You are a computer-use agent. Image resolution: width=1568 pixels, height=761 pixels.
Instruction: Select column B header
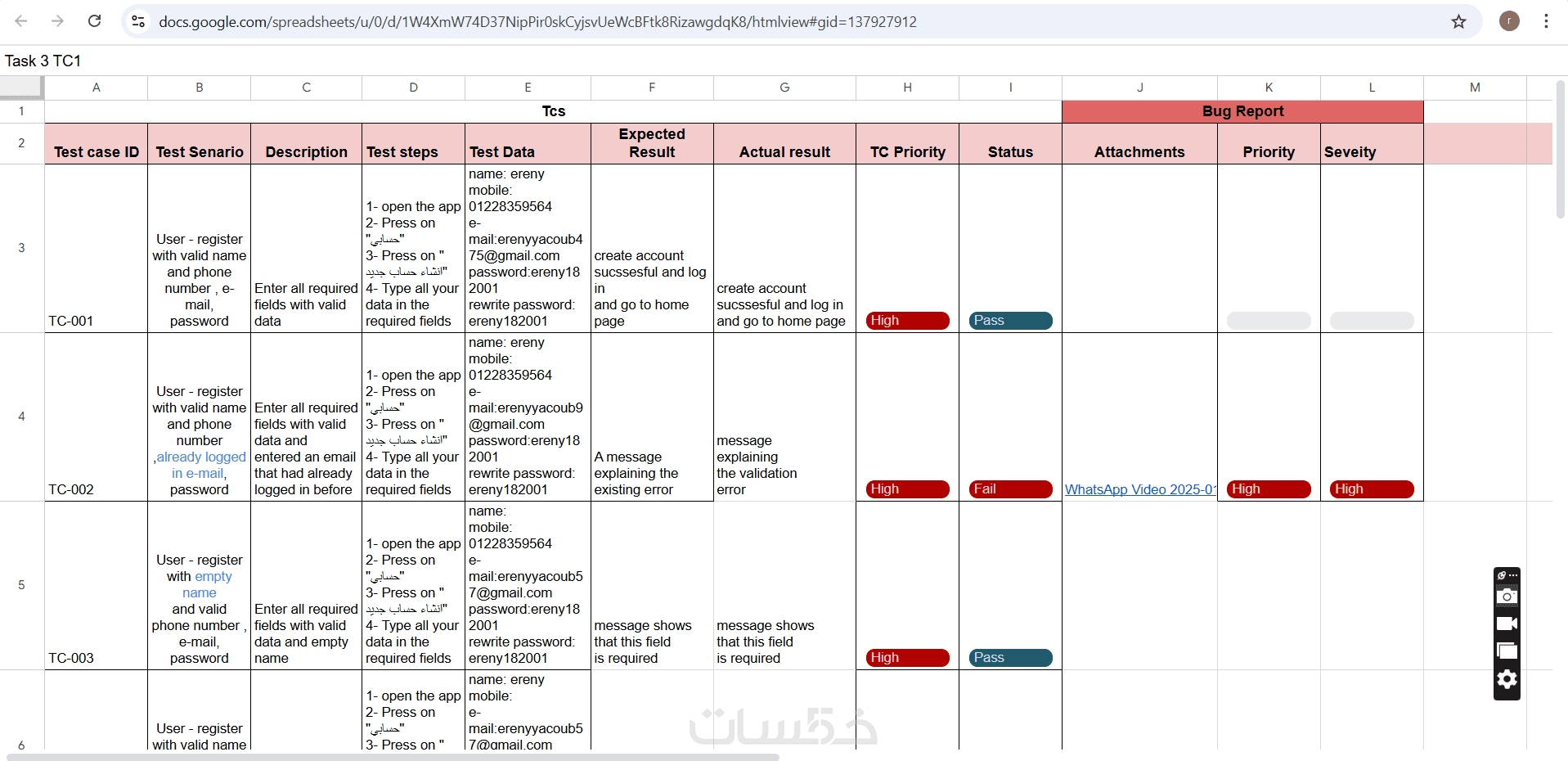point(200,88)
